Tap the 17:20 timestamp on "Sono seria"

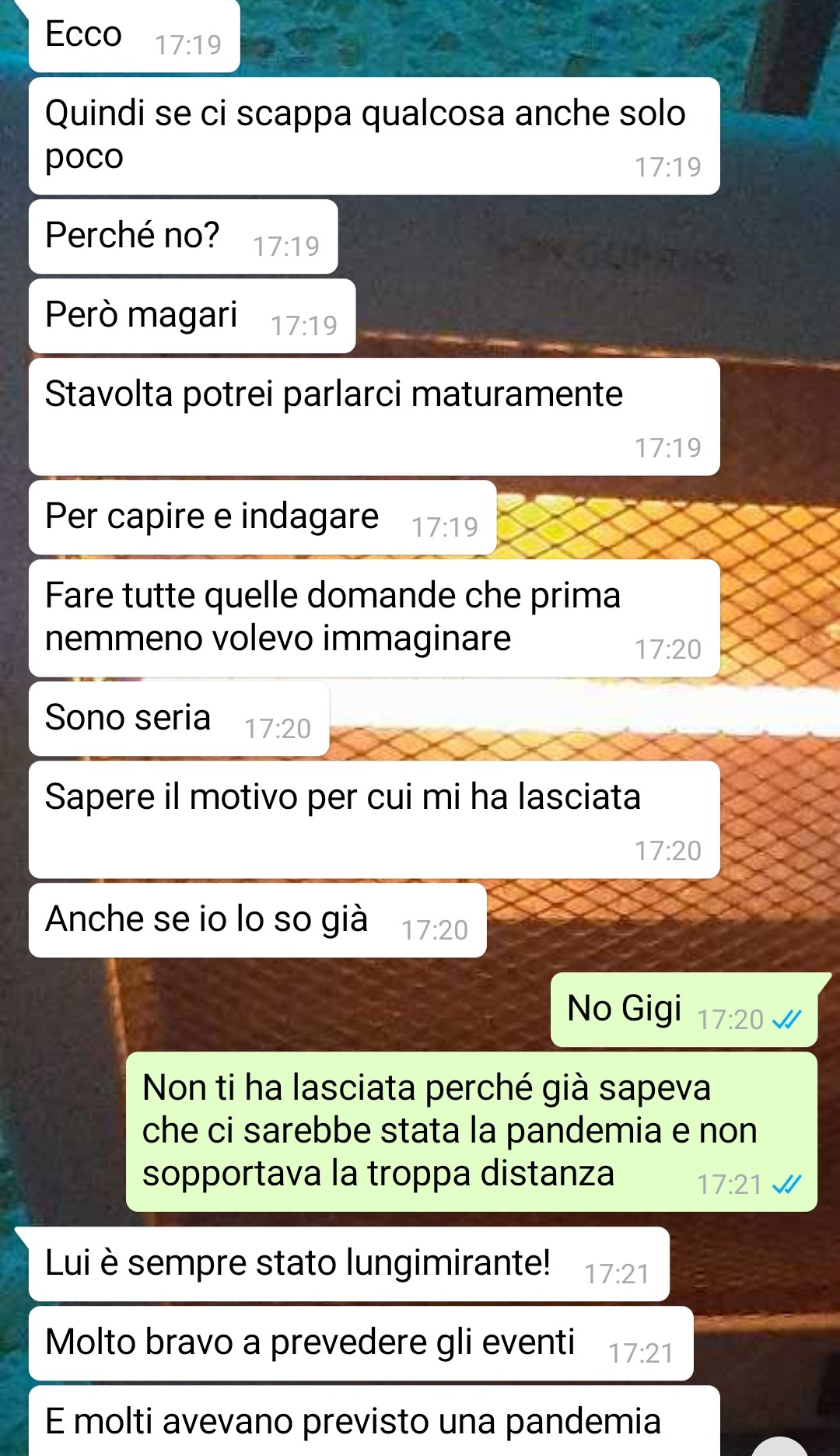pyautogui.click(x=278, y=729)
